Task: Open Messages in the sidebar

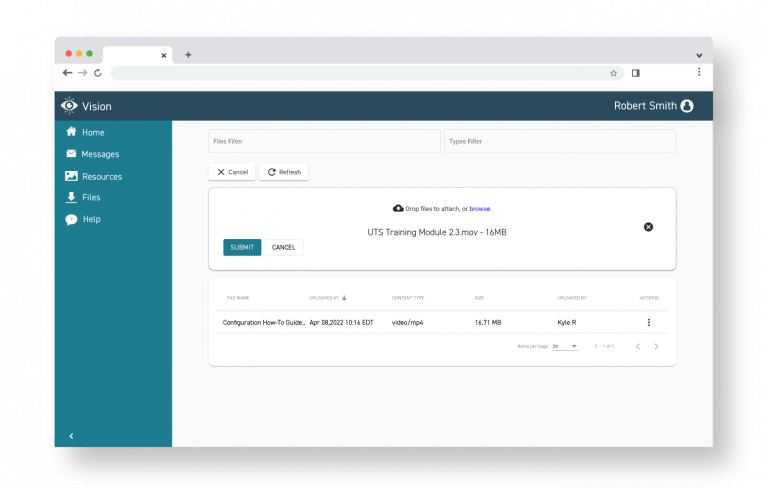Action: [x=93, y=154]
